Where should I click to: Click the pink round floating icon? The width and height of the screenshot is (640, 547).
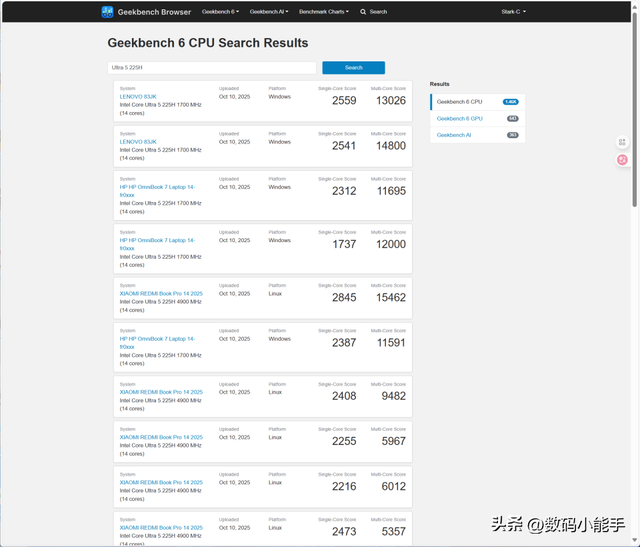tap(623, 159)
